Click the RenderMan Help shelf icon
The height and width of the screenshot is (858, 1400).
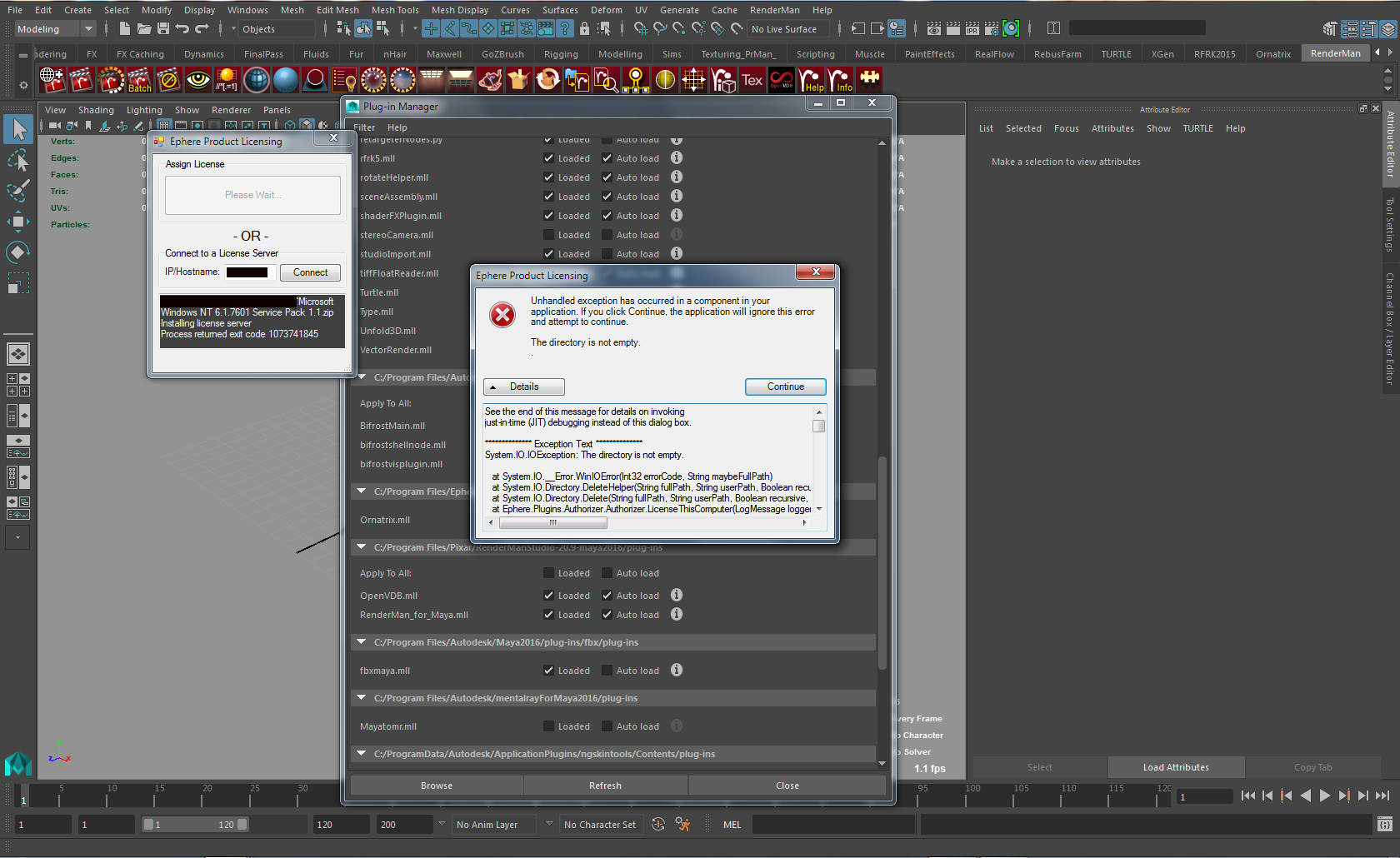(x=810, y=80)
